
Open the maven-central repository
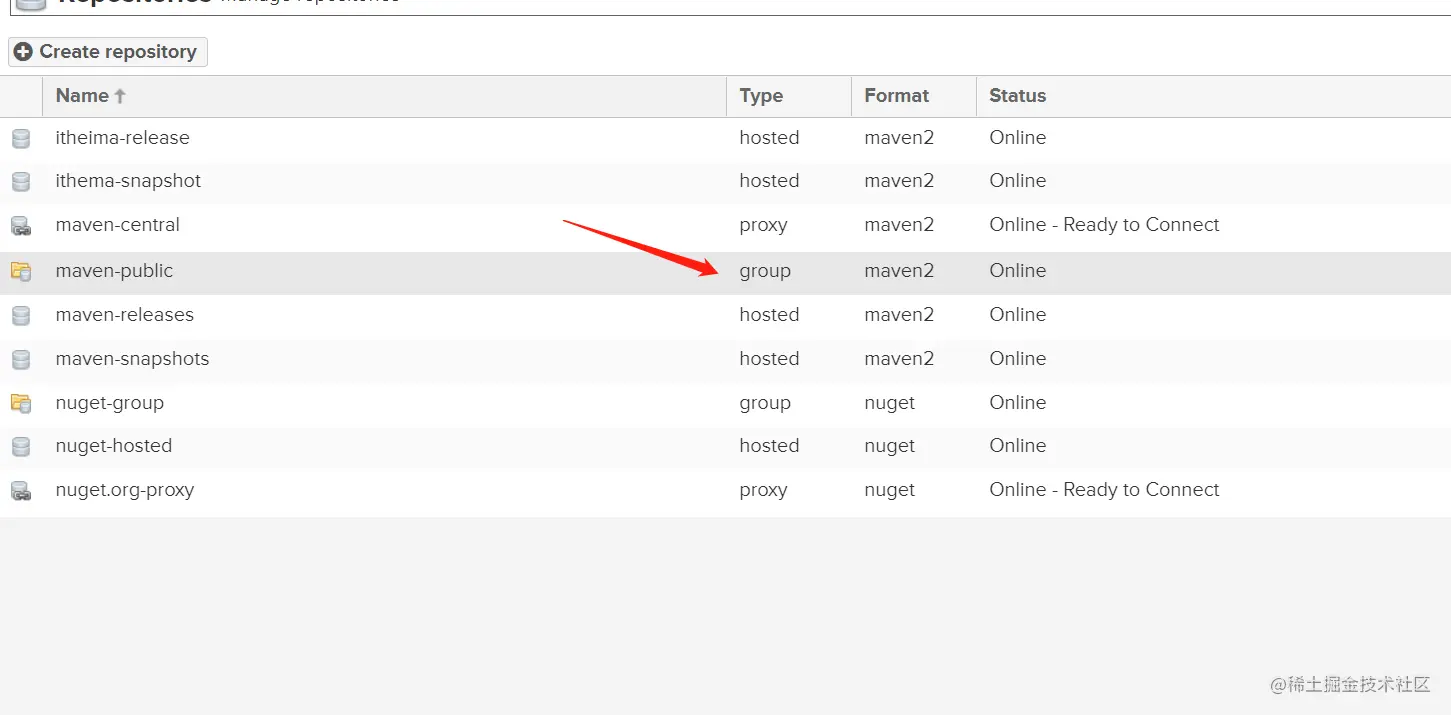[x=118, y=225]
